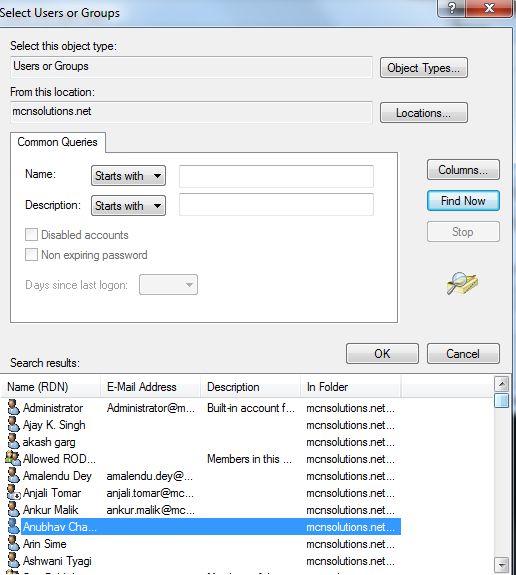
Task: Click the magnifier search icon under Stop
Action: tap(462, 283)
